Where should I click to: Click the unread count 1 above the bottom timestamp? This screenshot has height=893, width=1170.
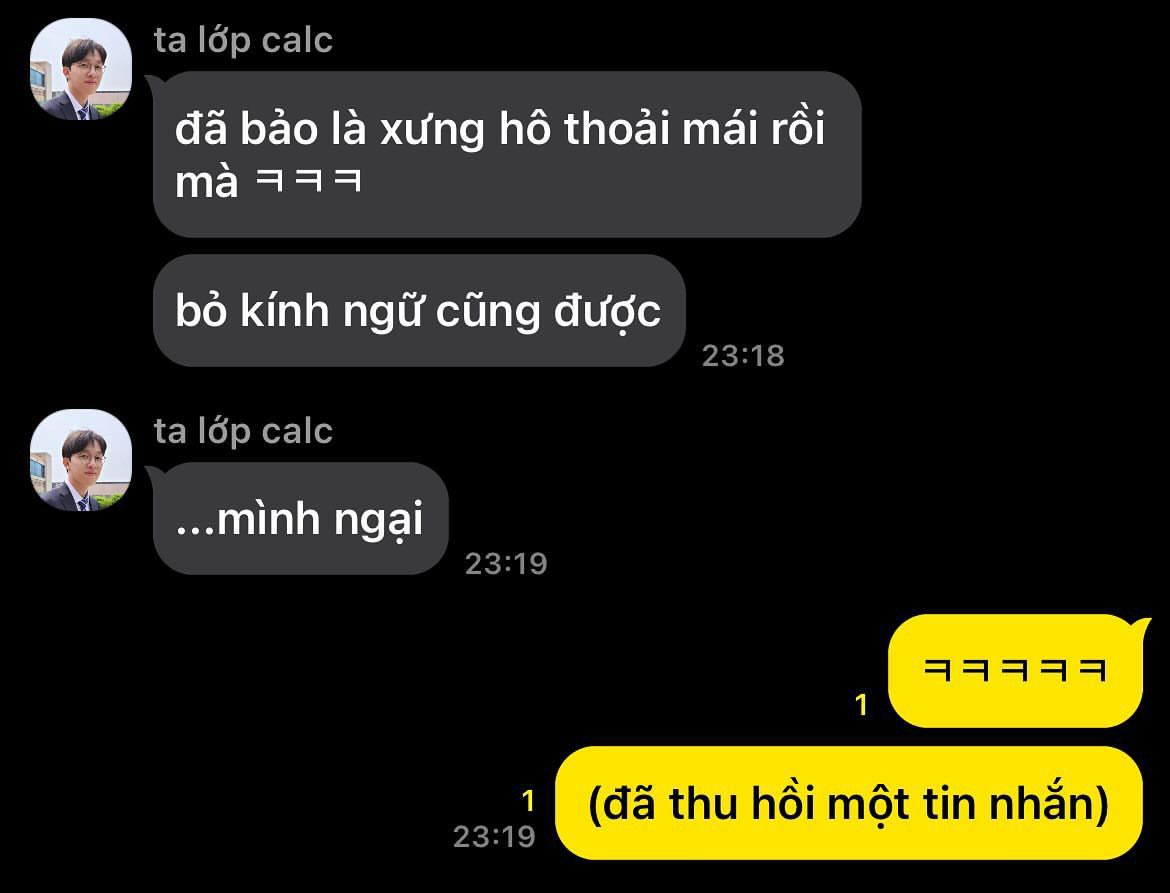528,801
